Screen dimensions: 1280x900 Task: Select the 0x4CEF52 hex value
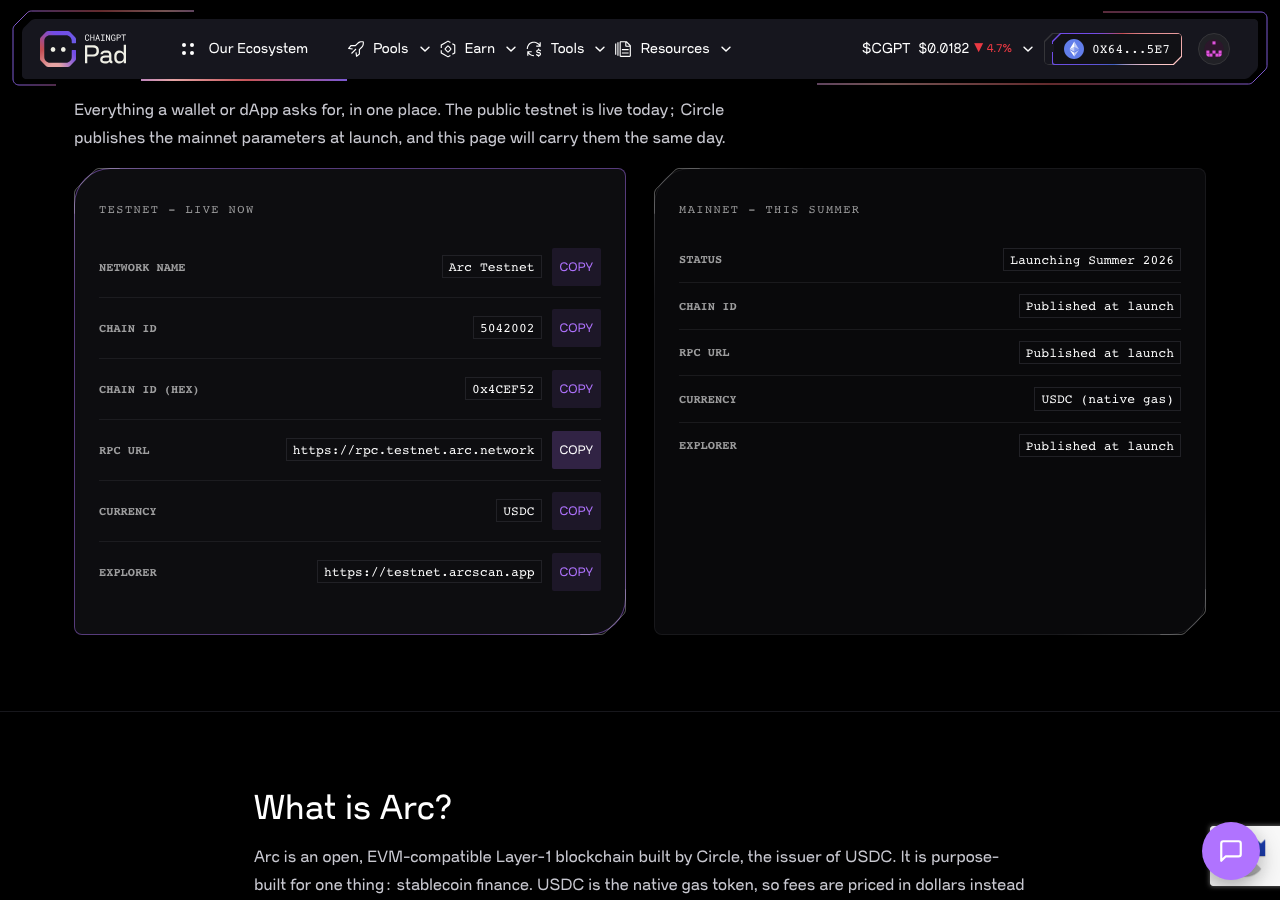pyautogui.click(x=504, y=389)
